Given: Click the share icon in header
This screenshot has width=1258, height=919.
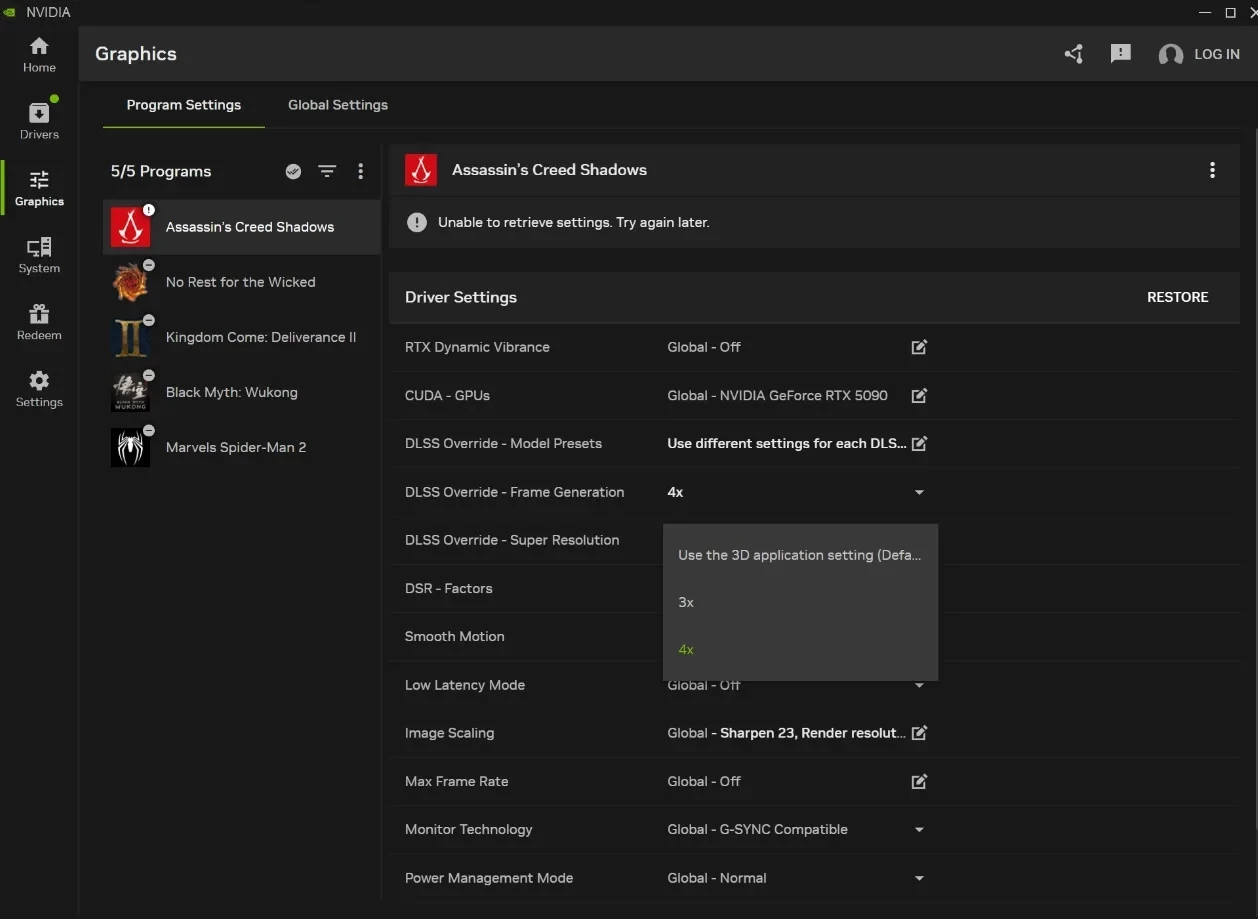Looking at the screenshot, I should point(1074,54).
